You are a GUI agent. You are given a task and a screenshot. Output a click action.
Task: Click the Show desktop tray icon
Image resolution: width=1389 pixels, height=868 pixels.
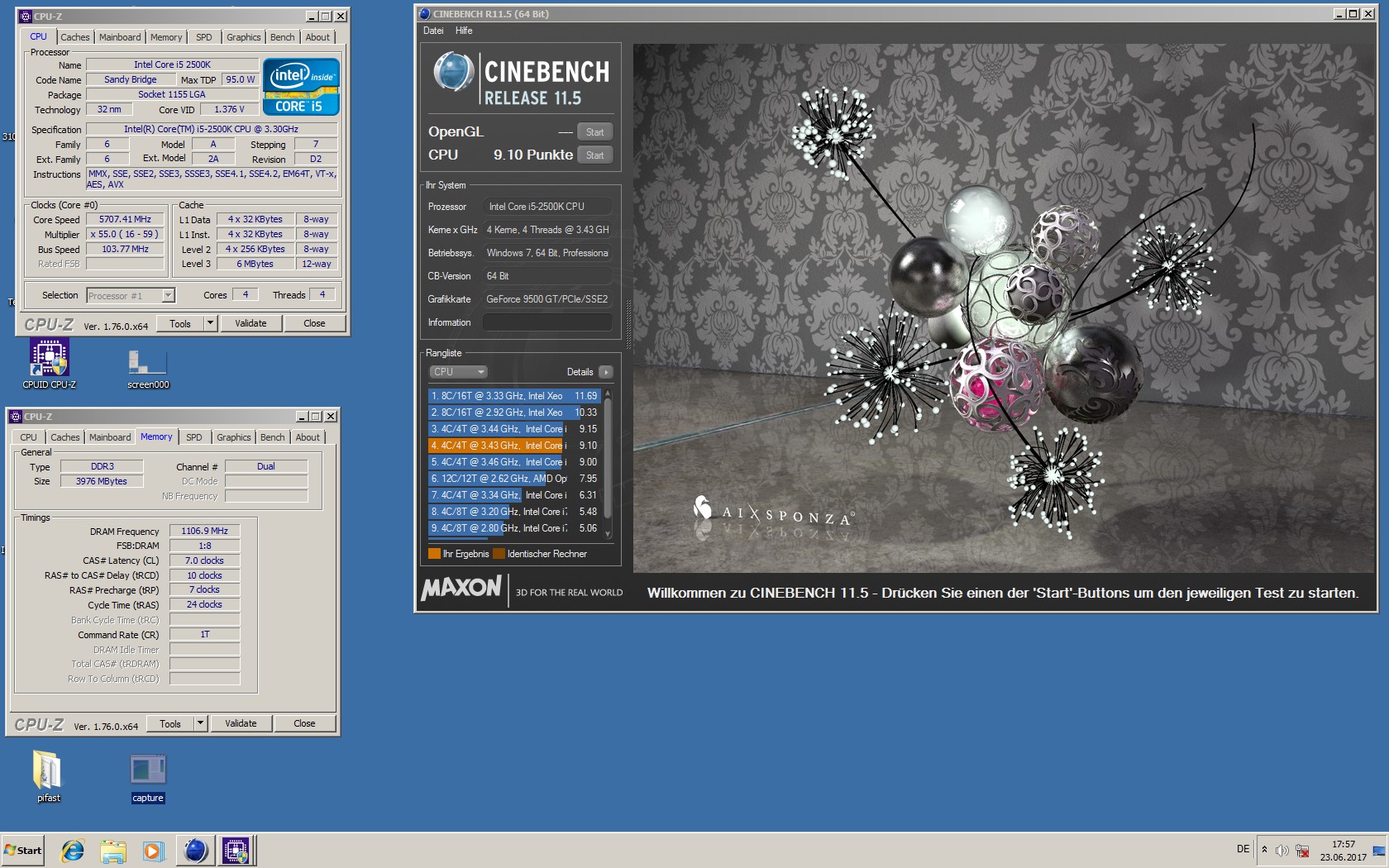(x=1379, y=851)
